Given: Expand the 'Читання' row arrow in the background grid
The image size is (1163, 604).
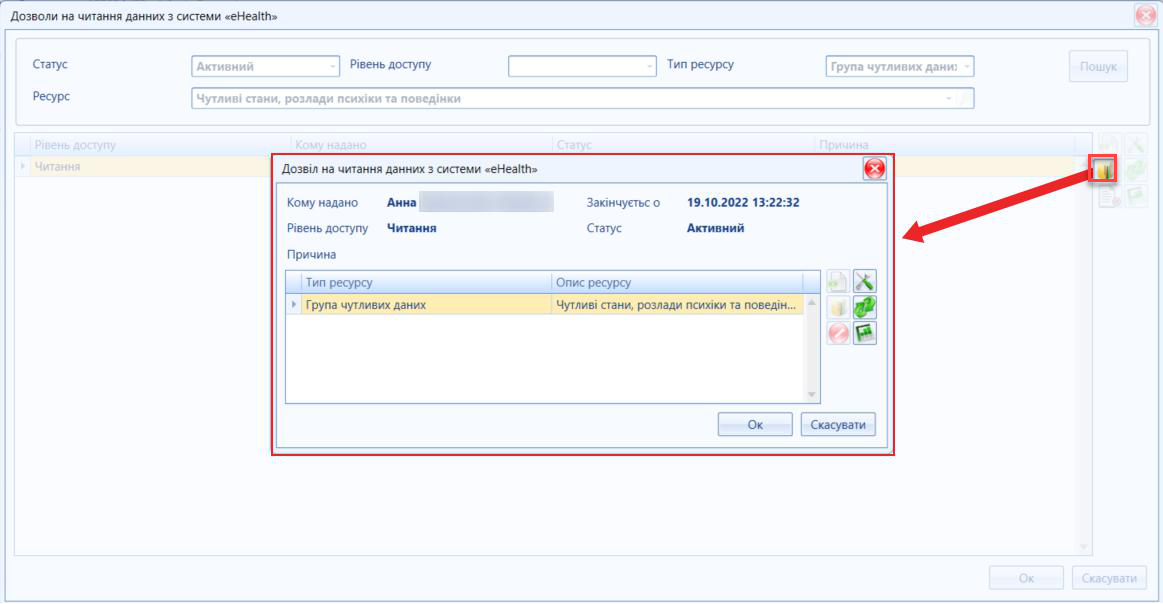Looking at the screenshot, I should click(x=23, y=166).
